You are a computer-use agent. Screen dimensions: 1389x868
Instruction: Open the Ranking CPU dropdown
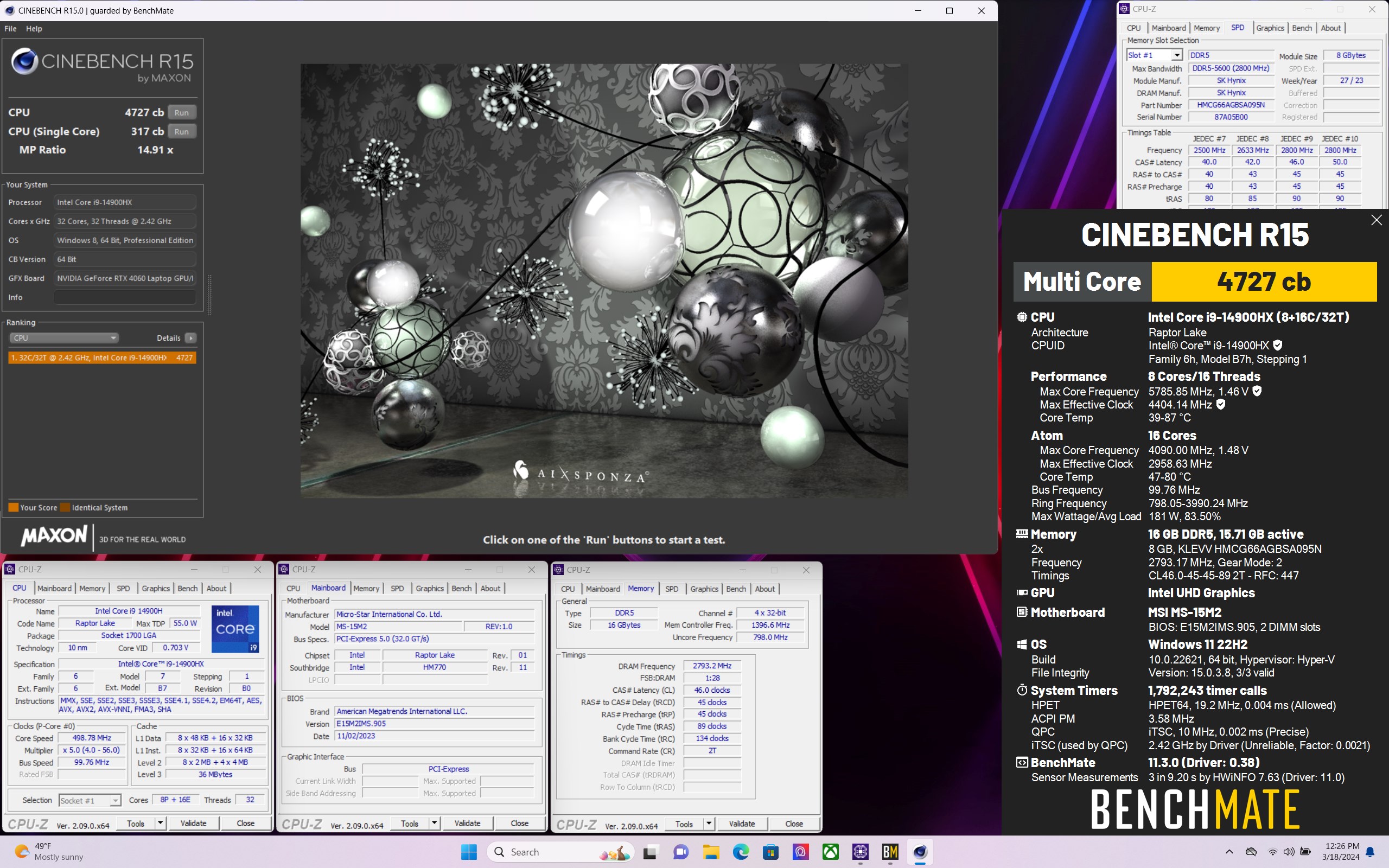tap(63, 337)
